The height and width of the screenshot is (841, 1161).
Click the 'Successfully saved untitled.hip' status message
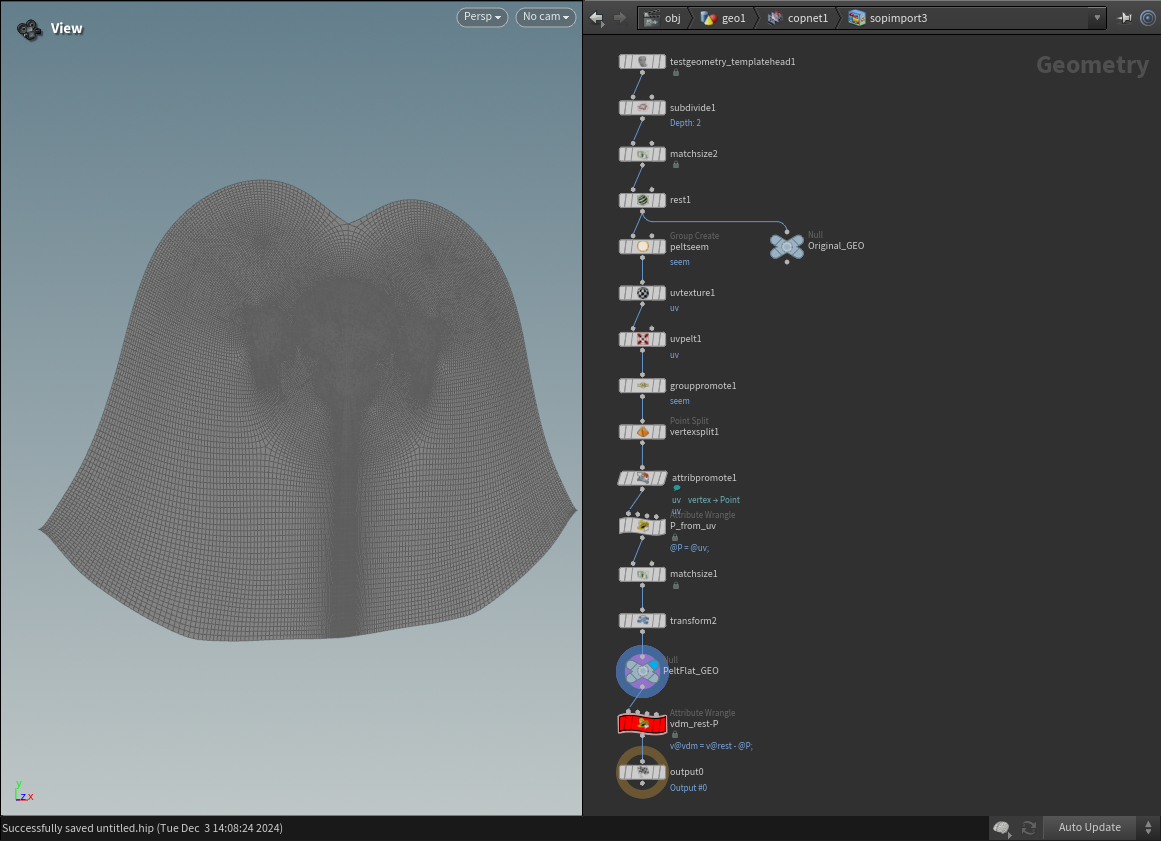tap(142, 828)
